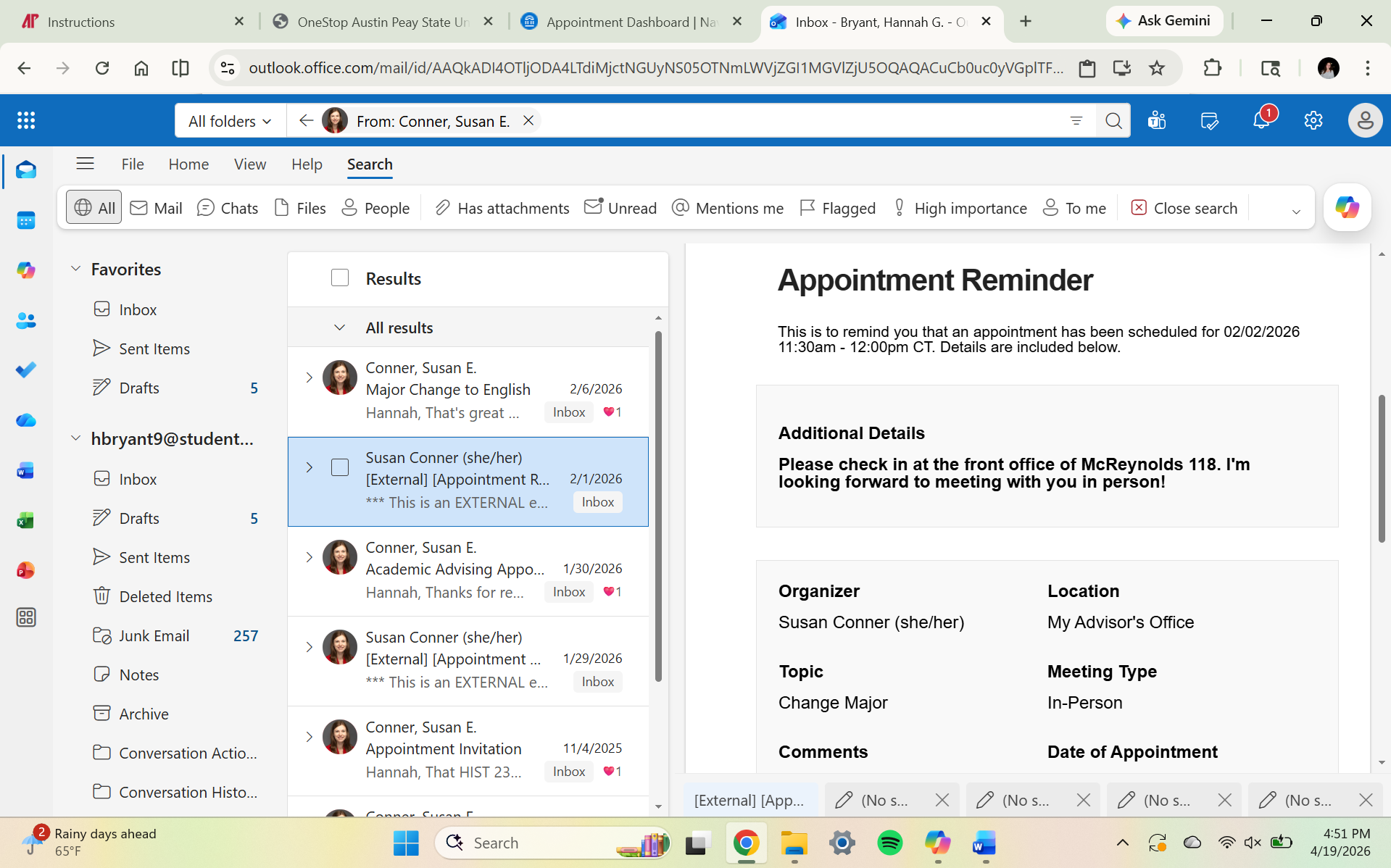Viewport: 1391px width, 868px height.
Task: Collapse the hbryant9 student mailbox section
Action: click(x=76, y=438)
